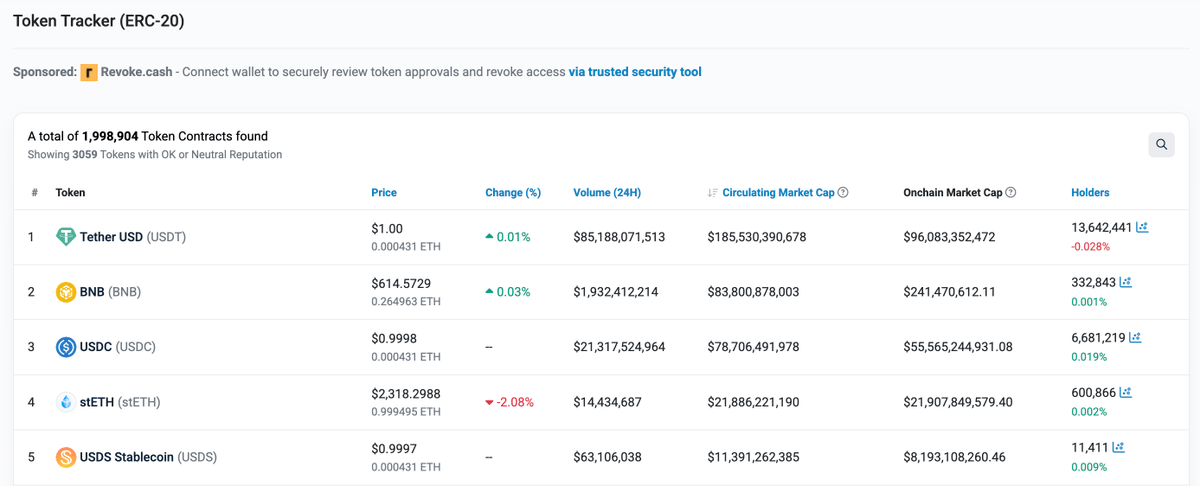Click volume $1,932,412,214
Viewport: 1200px width, 486px height.
pos(616,292)
